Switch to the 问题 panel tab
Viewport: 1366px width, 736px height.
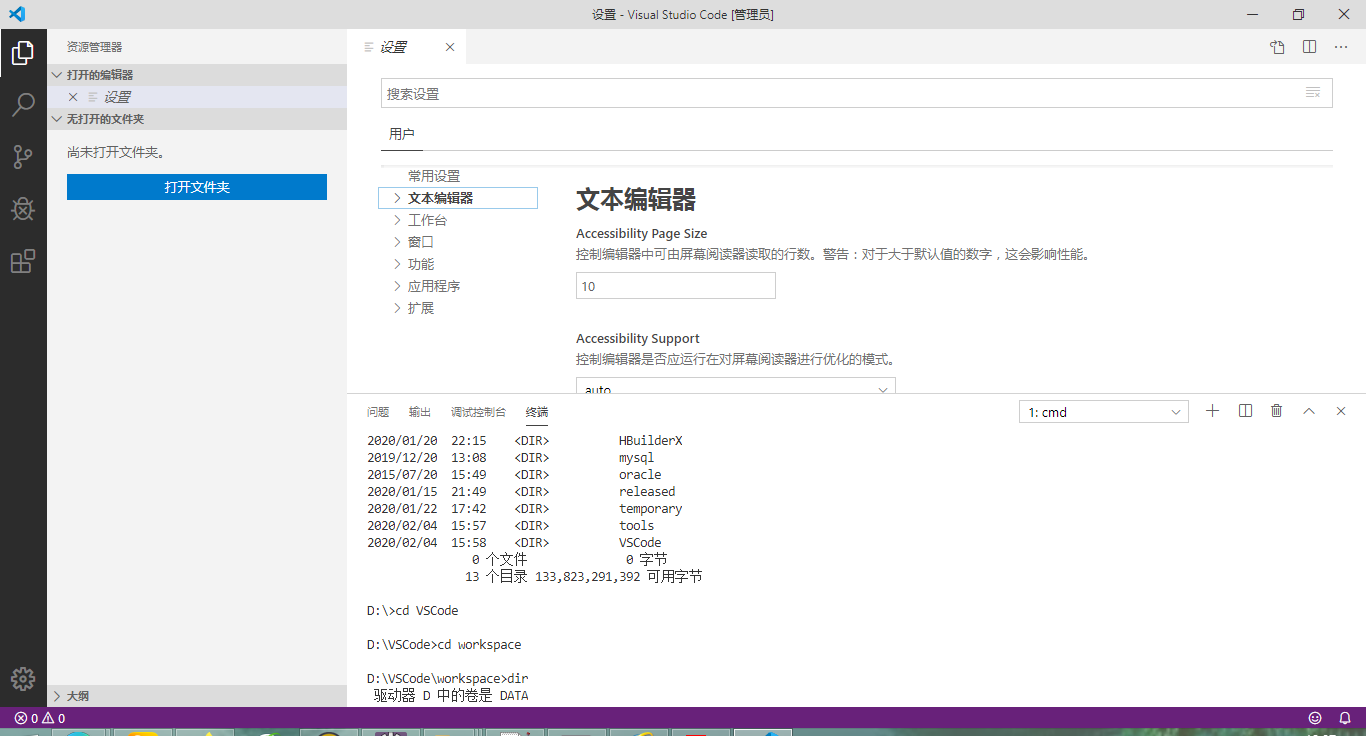(x=378, y=412)
